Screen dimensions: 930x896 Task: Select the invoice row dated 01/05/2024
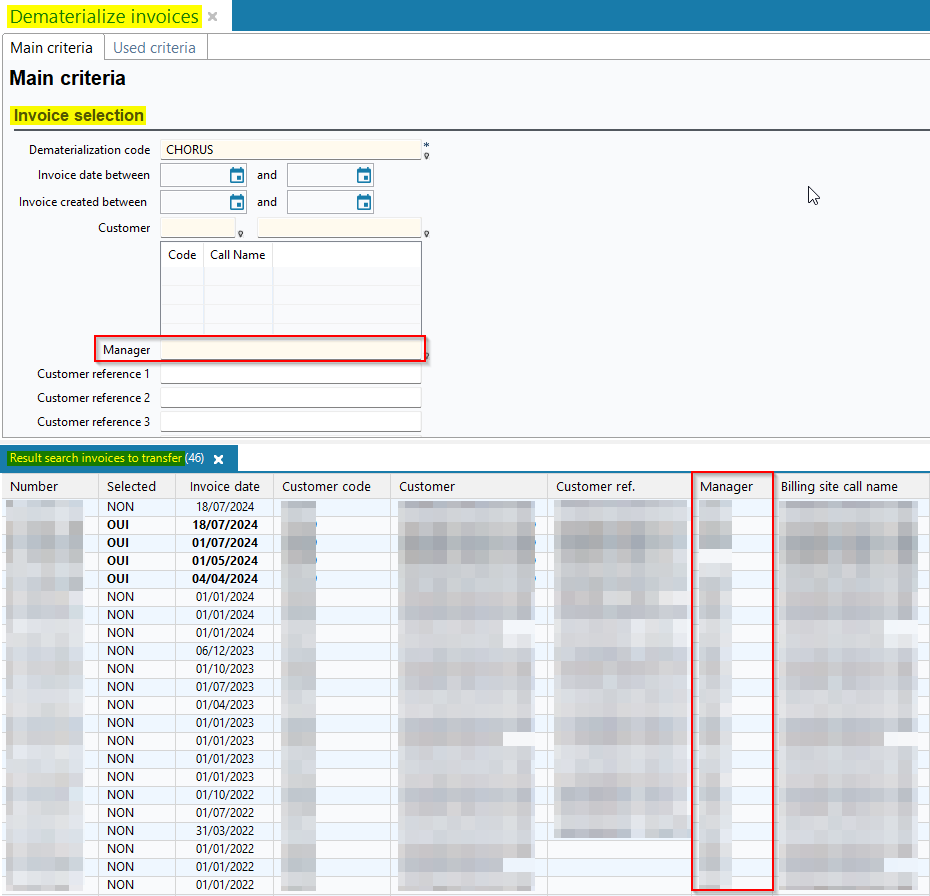(225, 561)
